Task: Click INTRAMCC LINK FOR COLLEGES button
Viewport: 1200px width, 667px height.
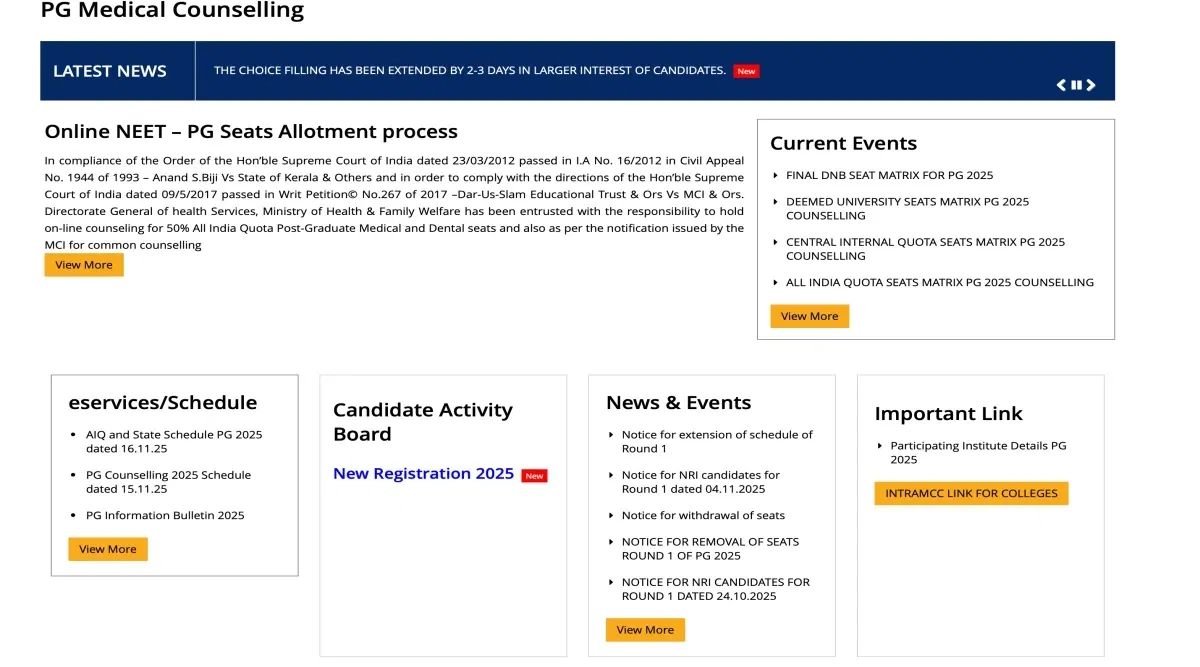Action: pos(971,493)
